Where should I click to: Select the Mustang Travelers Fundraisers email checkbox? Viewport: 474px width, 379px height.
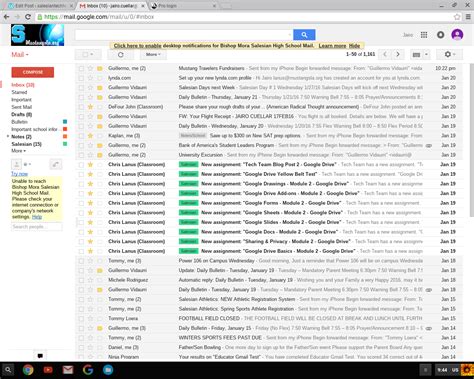tap(81, 68)
